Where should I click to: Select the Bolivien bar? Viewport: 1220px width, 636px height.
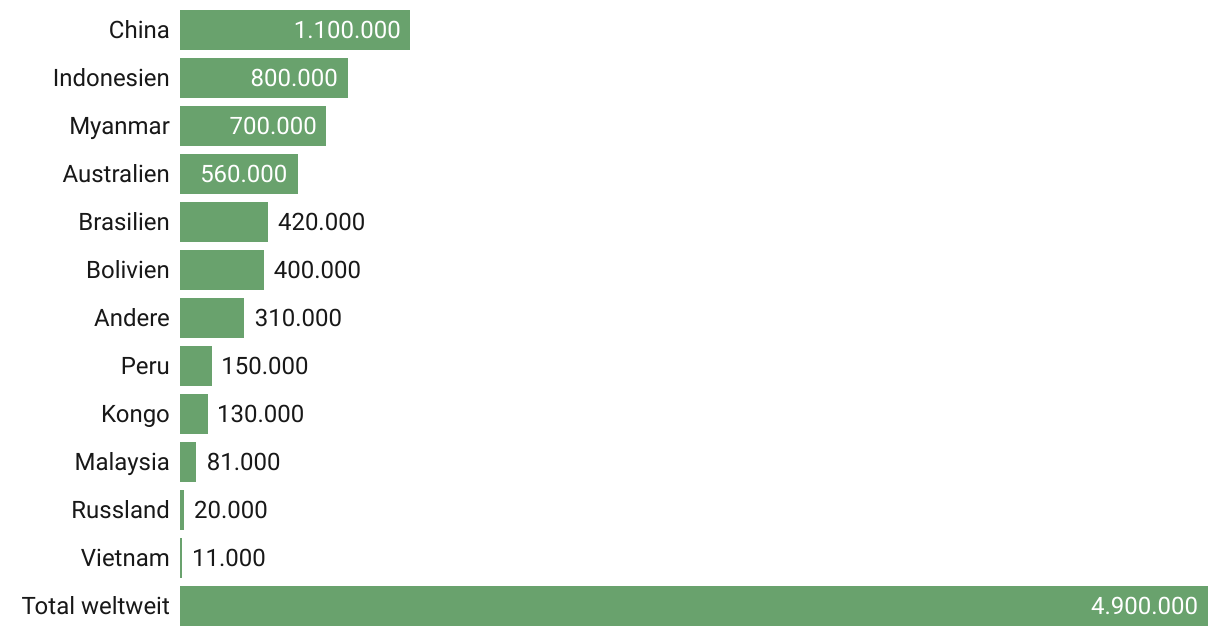(222, 270)
